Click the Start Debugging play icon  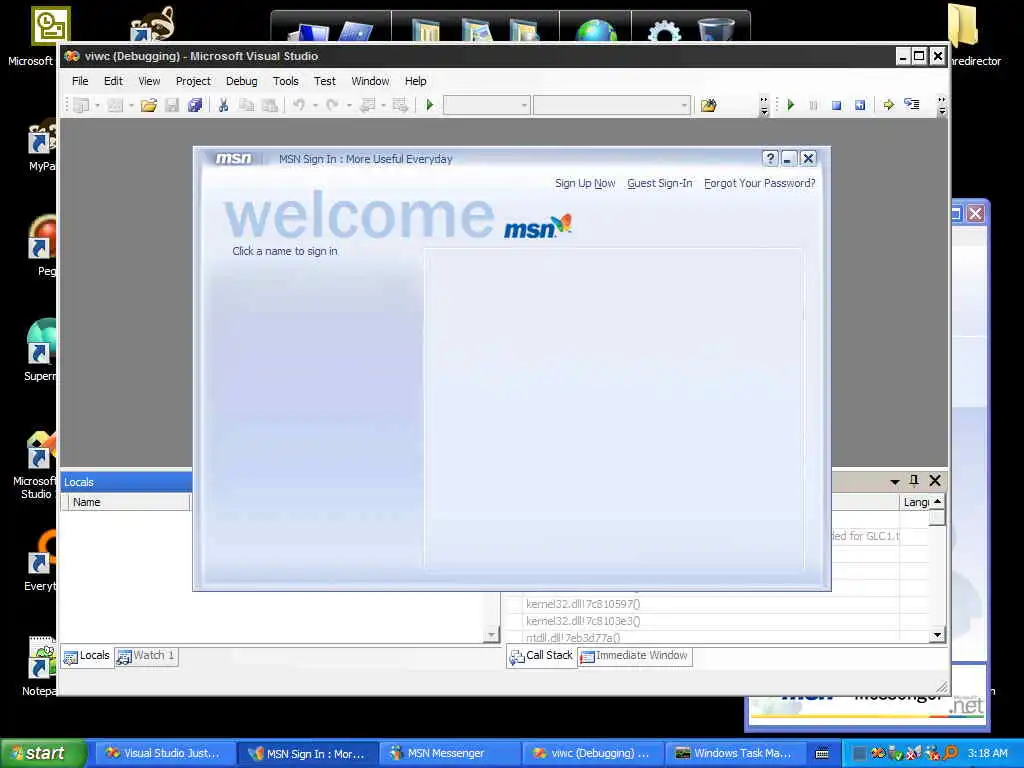click(x=430, y=105)
